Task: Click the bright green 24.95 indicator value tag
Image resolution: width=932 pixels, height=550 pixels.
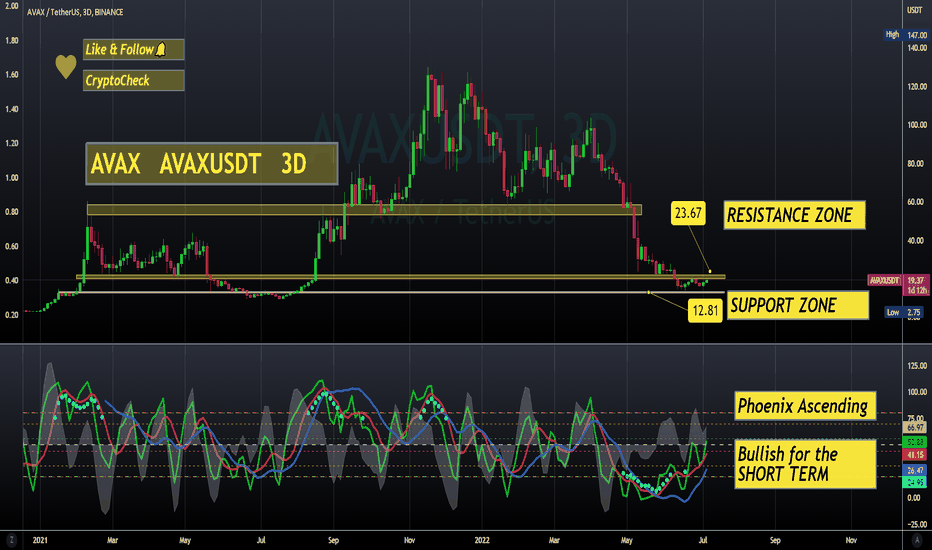Action: [915, 482]
